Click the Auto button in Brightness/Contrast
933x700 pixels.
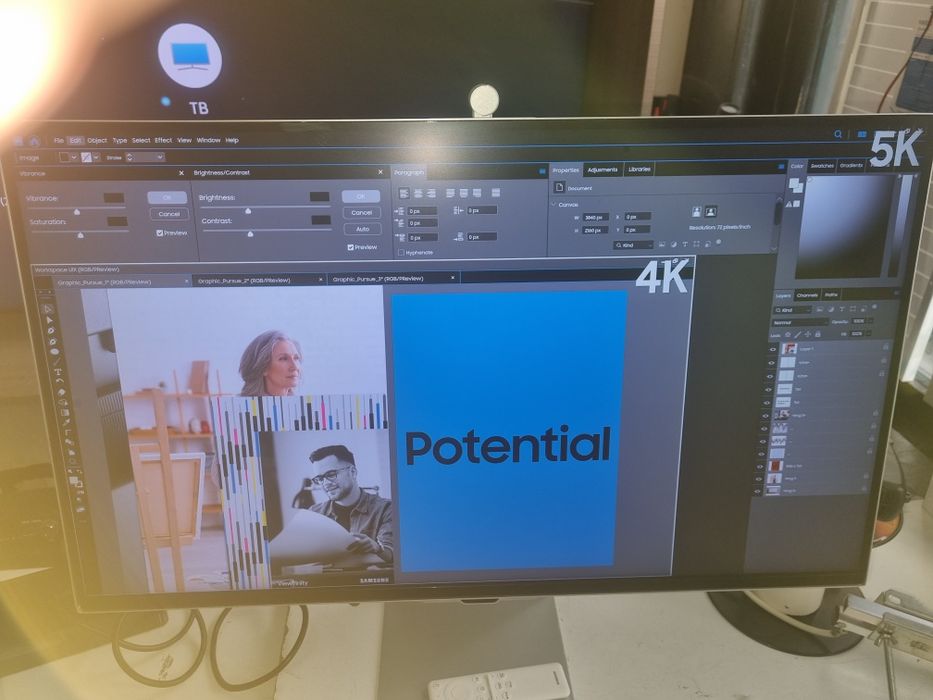tap(363, 229)
